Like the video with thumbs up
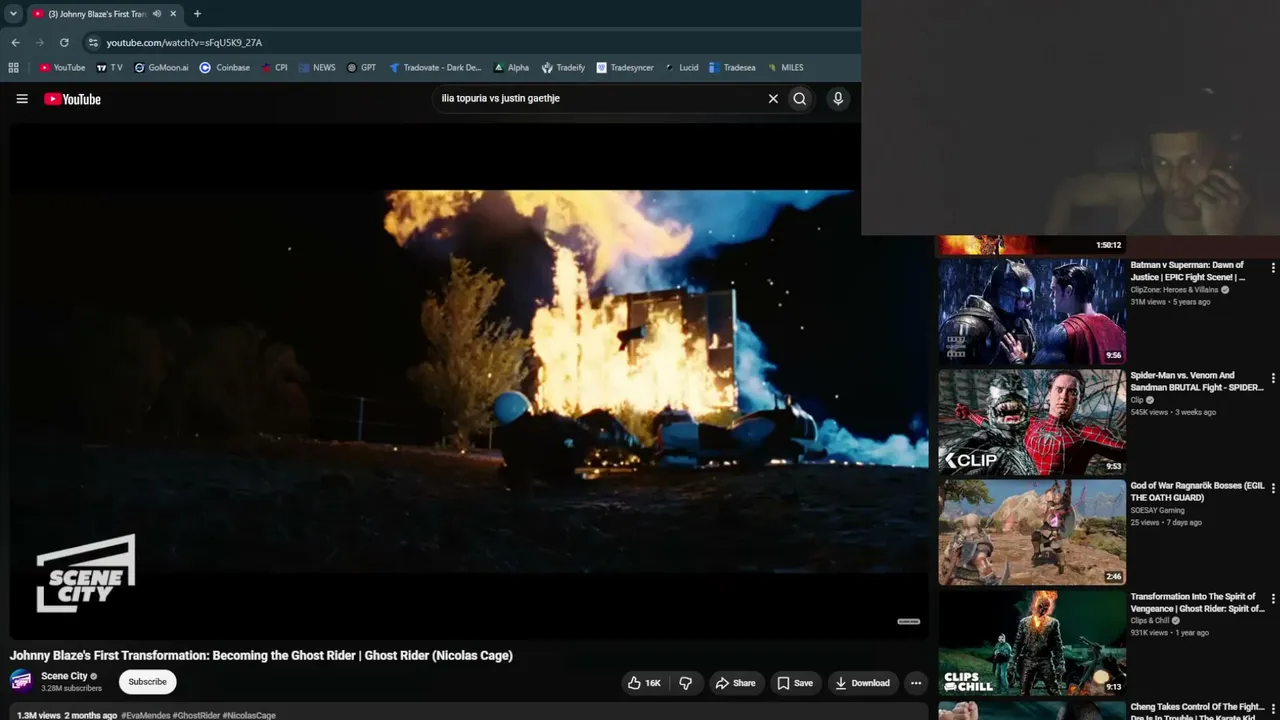The image size is (1280, 720). pos(644,683)
